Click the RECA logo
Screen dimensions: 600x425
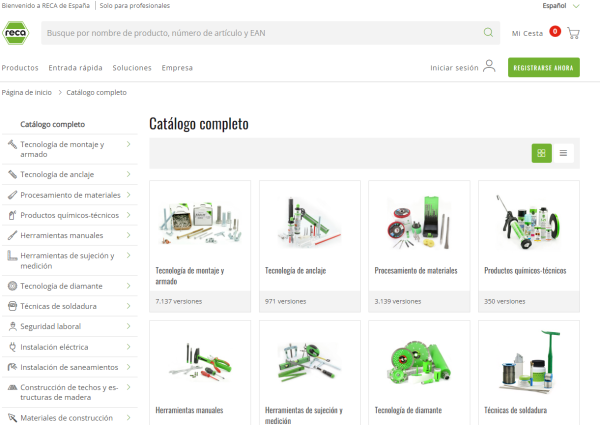point(15,33)
